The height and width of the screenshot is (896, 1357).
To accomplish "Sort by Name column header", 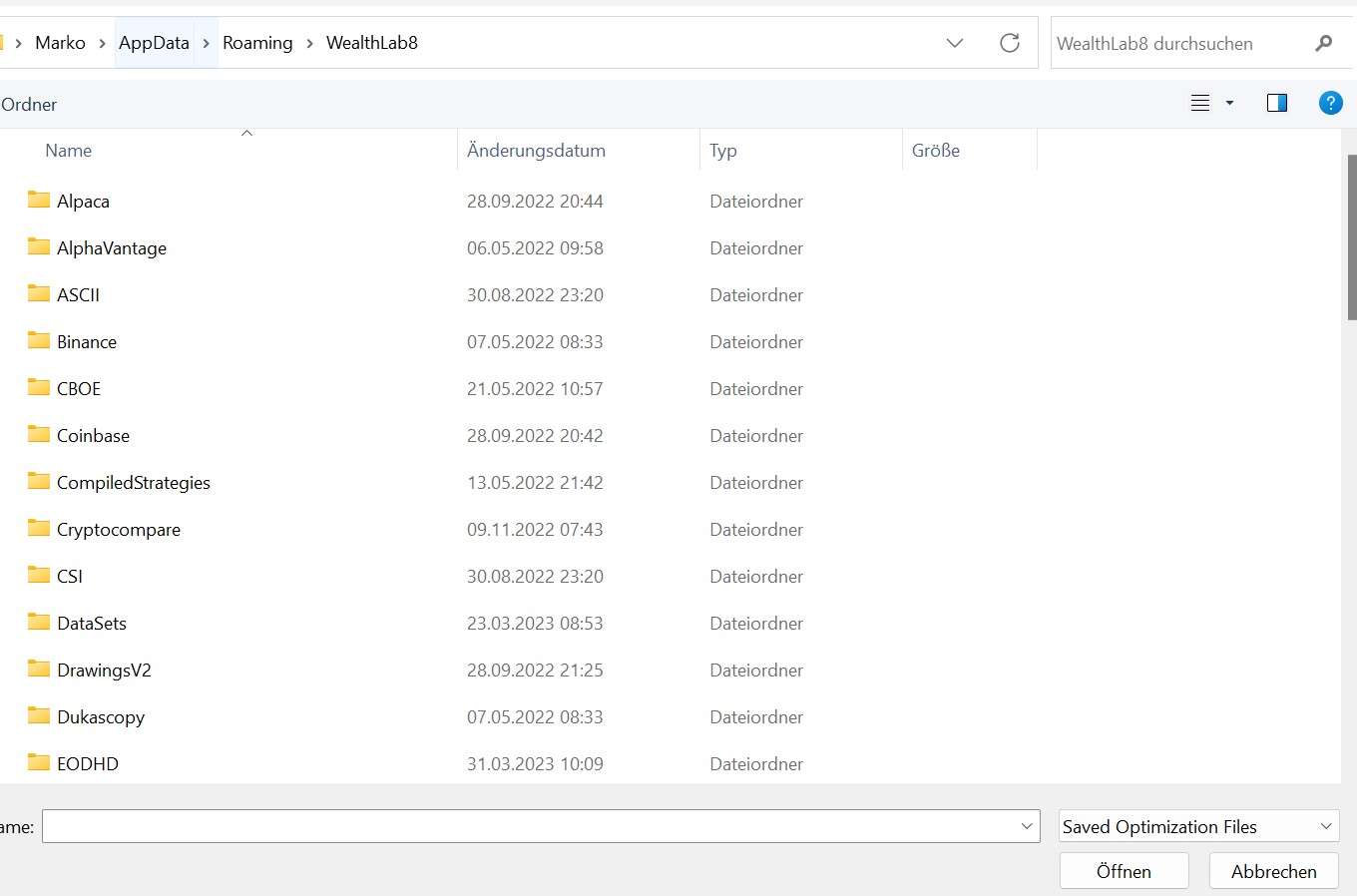I will point(69,151).
